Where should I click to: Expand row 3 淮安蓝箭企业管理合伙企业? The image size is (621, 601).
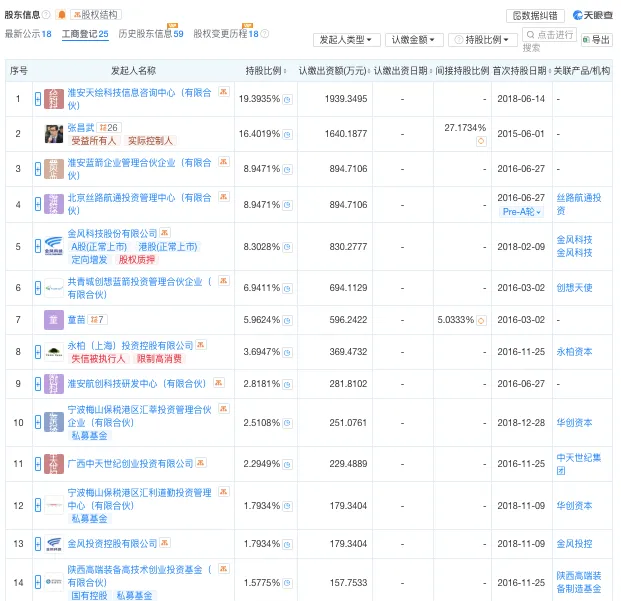tap(38, 169)
